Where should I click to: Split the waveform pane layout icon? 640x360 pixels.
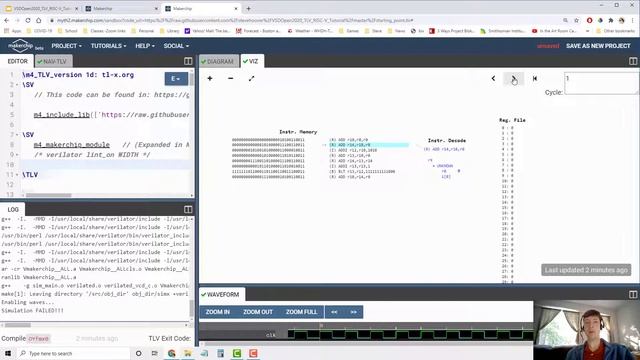(x=633, y=294)
